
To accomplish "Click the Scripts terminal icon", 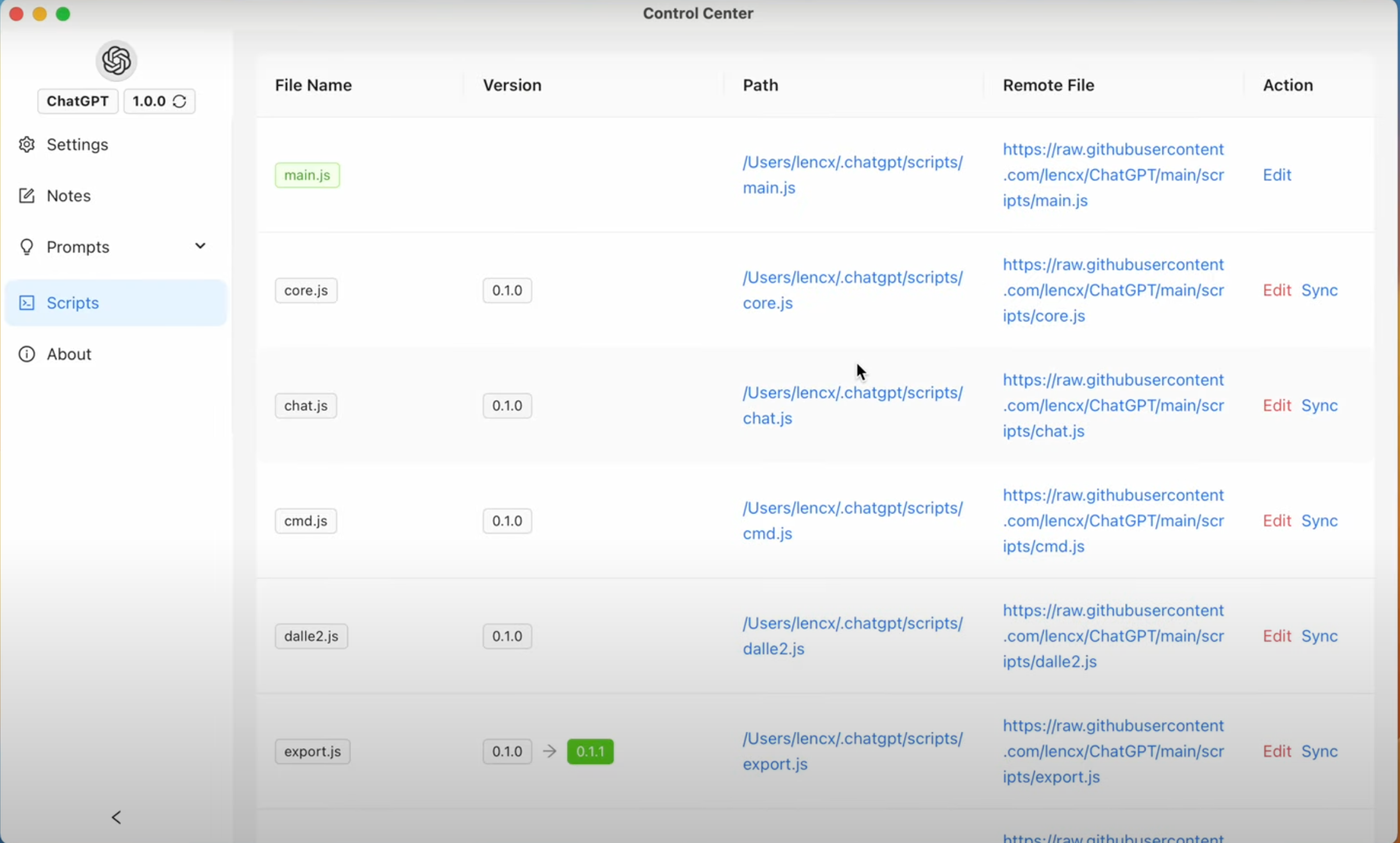I will click(27, 303).
